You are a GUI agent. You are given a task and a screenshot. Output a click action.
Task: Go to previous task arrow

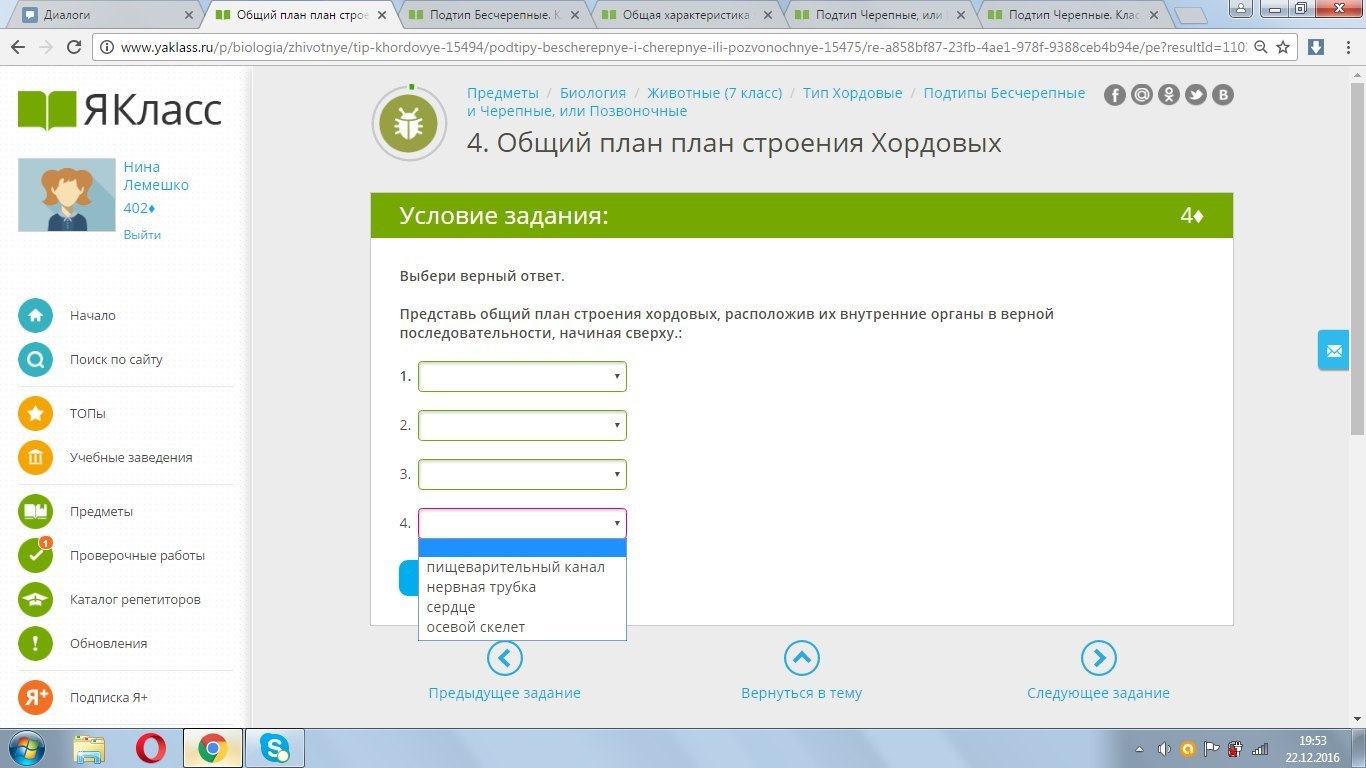504,658
